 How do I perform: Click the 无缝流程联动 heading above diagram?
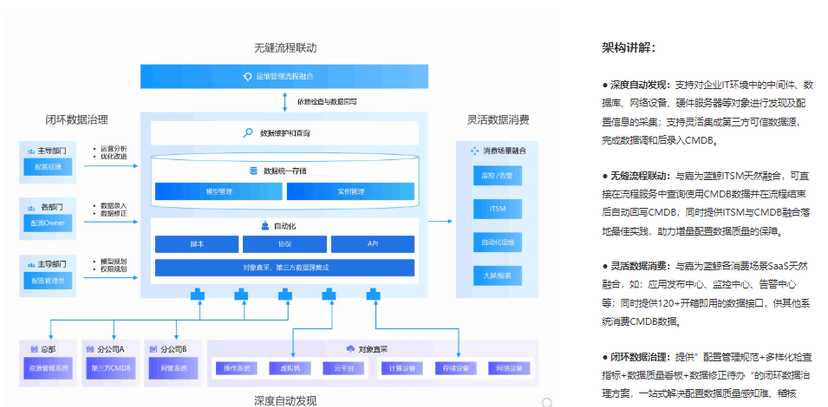click(x=285, y=49)
